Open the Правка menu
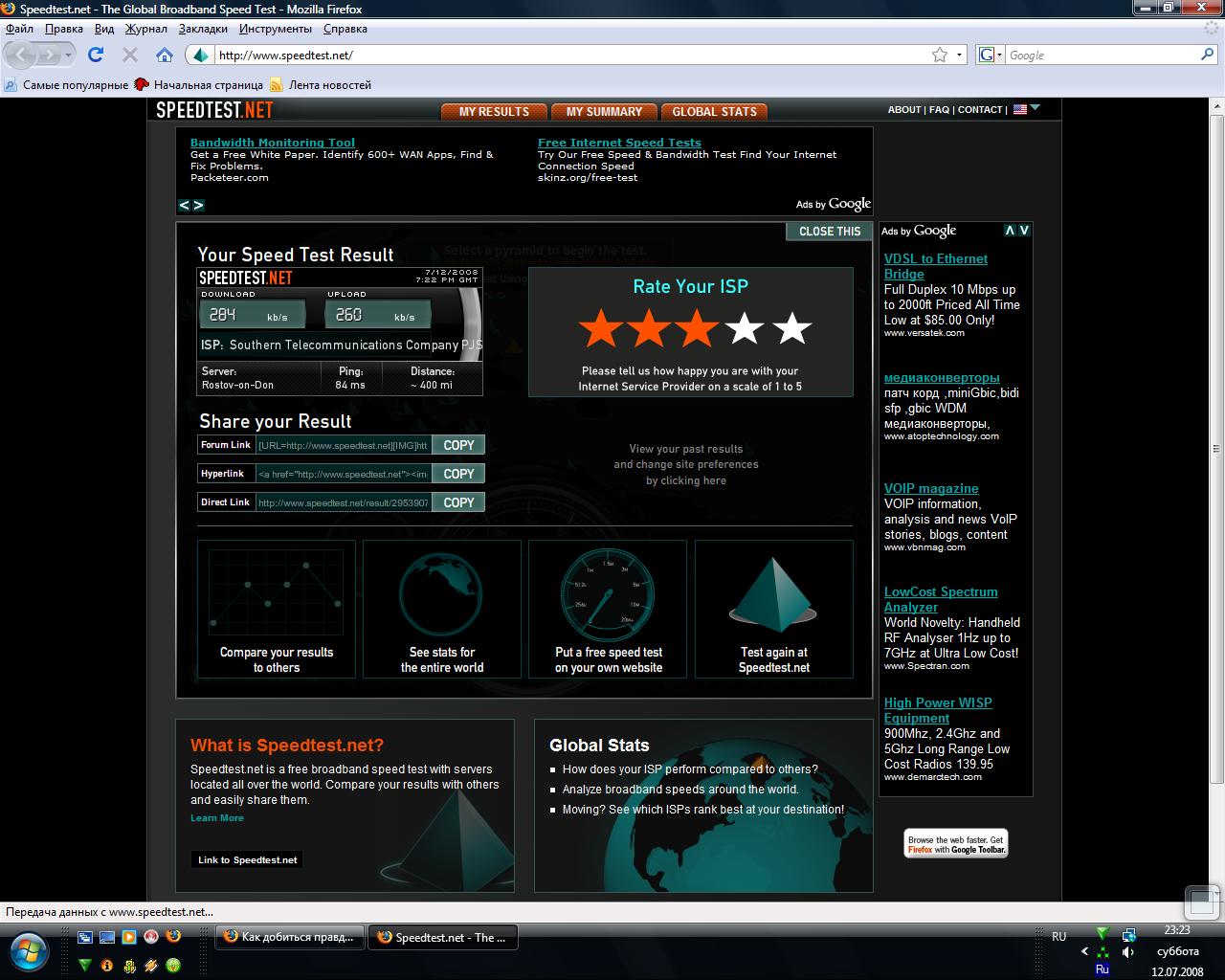 tap(63, 29)
